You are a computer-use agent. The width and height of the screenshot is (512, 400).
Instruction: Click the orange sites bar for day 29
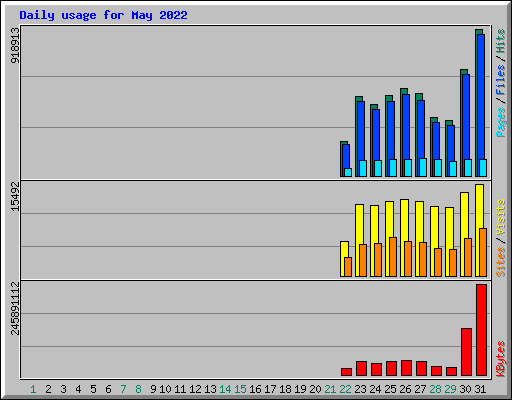point(453,263)
